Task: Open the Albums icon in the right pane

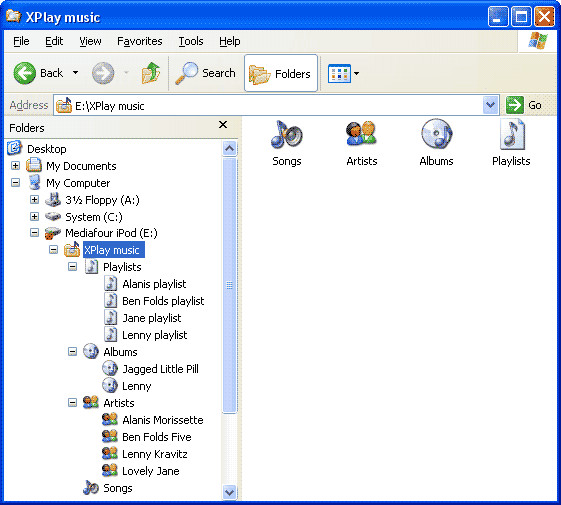Action: pos(436,134)
